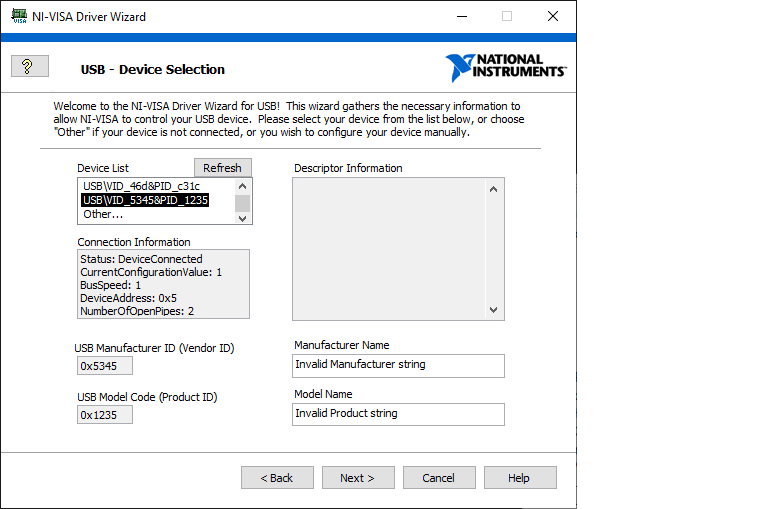Select USB\VID_5345&PID_1235 device entry
Viewport: 768px width, 509px height.
[x=145, y=200]
